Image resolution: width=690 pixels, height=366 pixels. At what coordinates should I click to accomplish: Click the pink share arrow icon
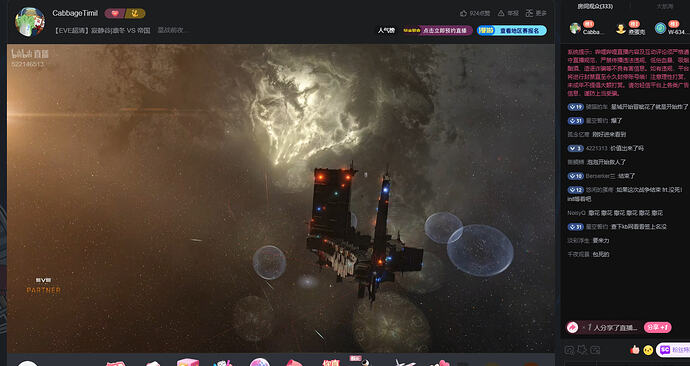[x=572, y=327]
